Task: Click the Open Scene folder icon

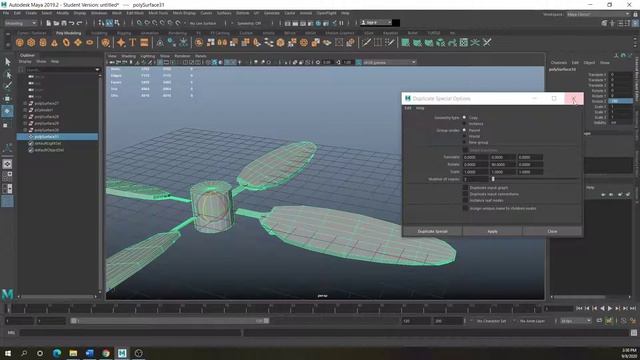Action: (x=56, y=23)
